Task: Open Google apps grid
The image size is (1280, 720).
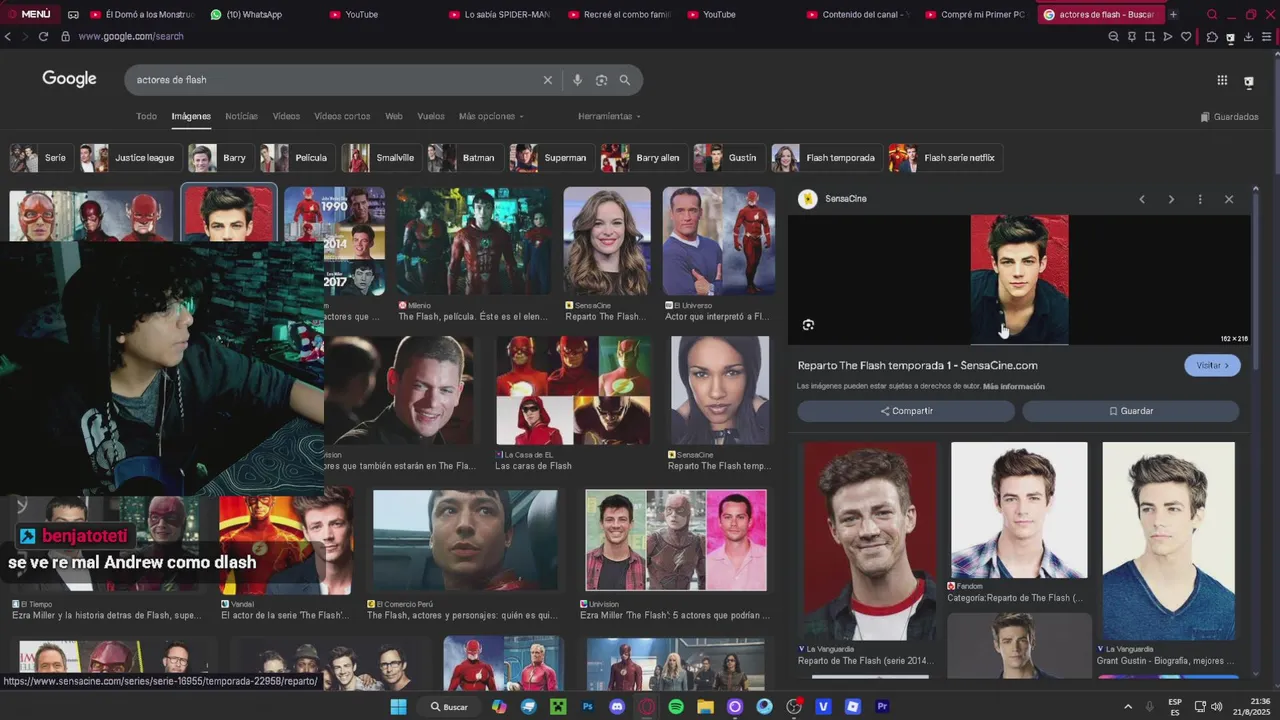Action: pos(1222,80)
